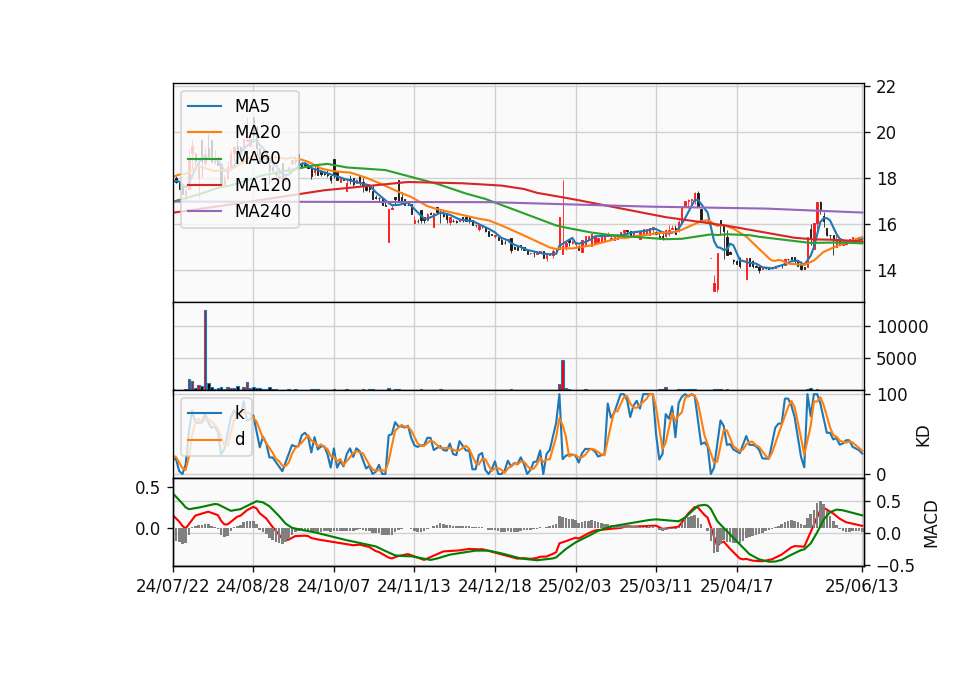The height and width of the screenshot is (690, 960).
Task: Click the 25/02/03 date axis label
Action: 575,586
